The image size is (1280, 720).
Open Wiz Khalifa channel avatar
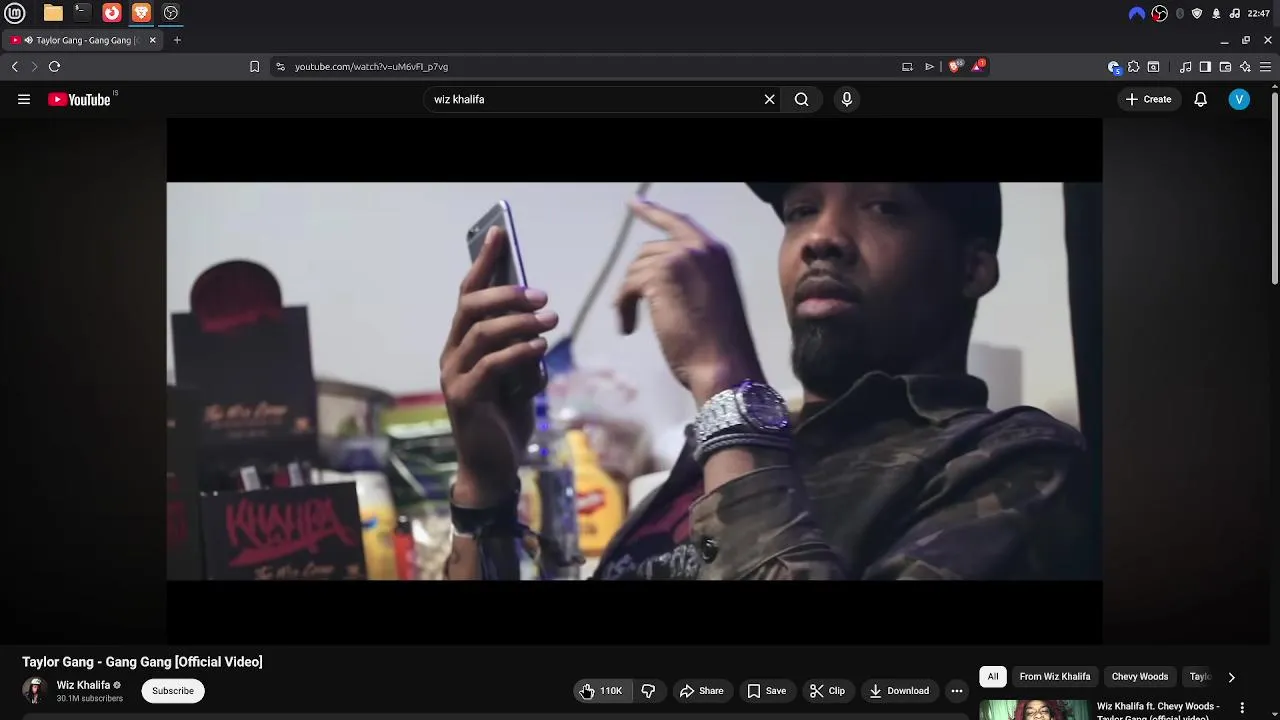click(35, 691)
